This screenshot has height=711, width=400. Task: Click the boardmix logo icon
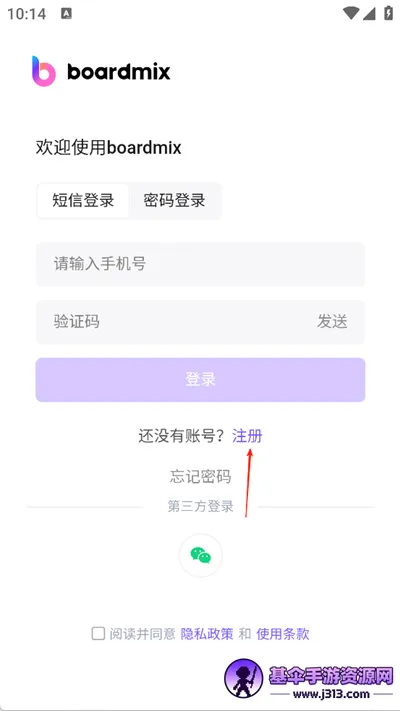point(44,71)
